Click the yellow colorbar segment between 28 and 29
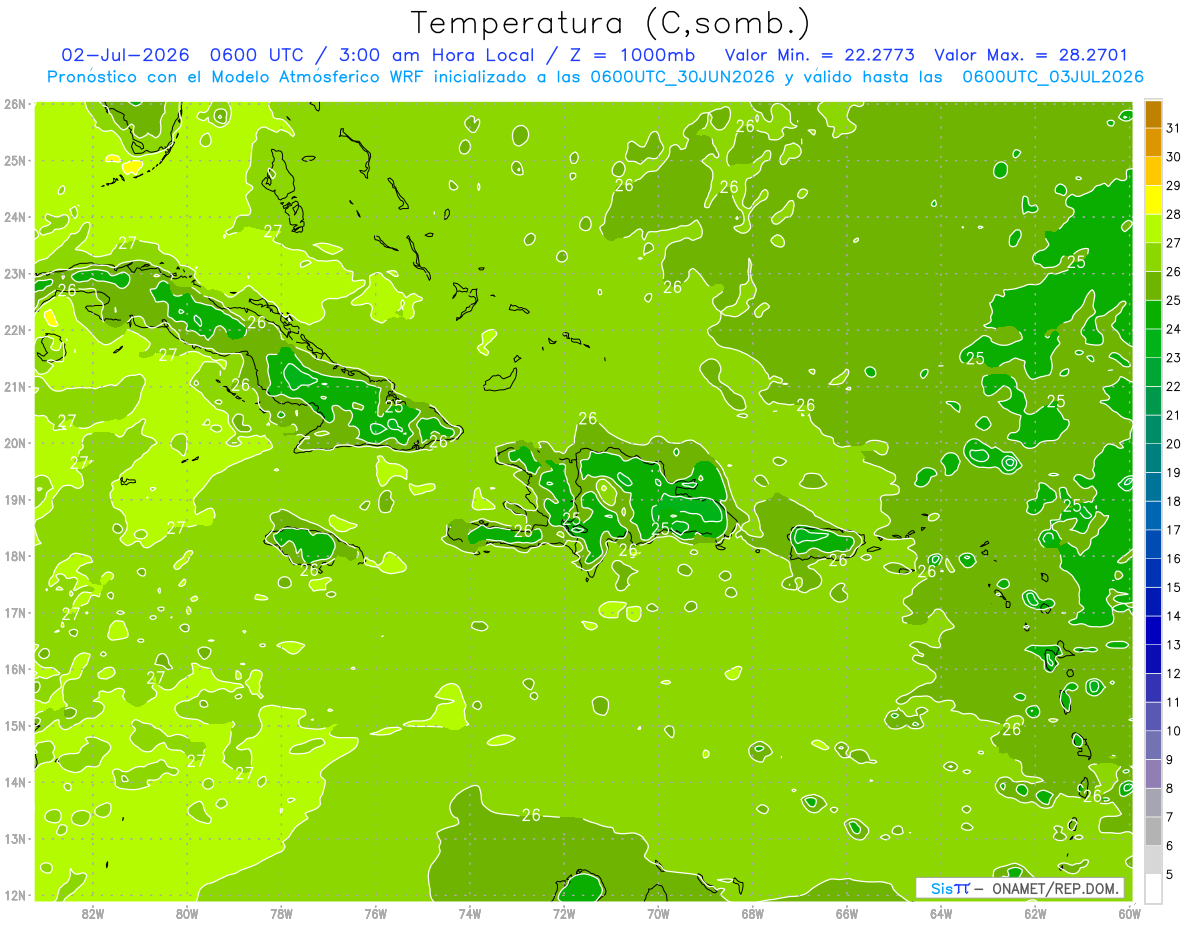This screenshot has width=1200, height=927. pyautogui.click(x=1153, y=201)
